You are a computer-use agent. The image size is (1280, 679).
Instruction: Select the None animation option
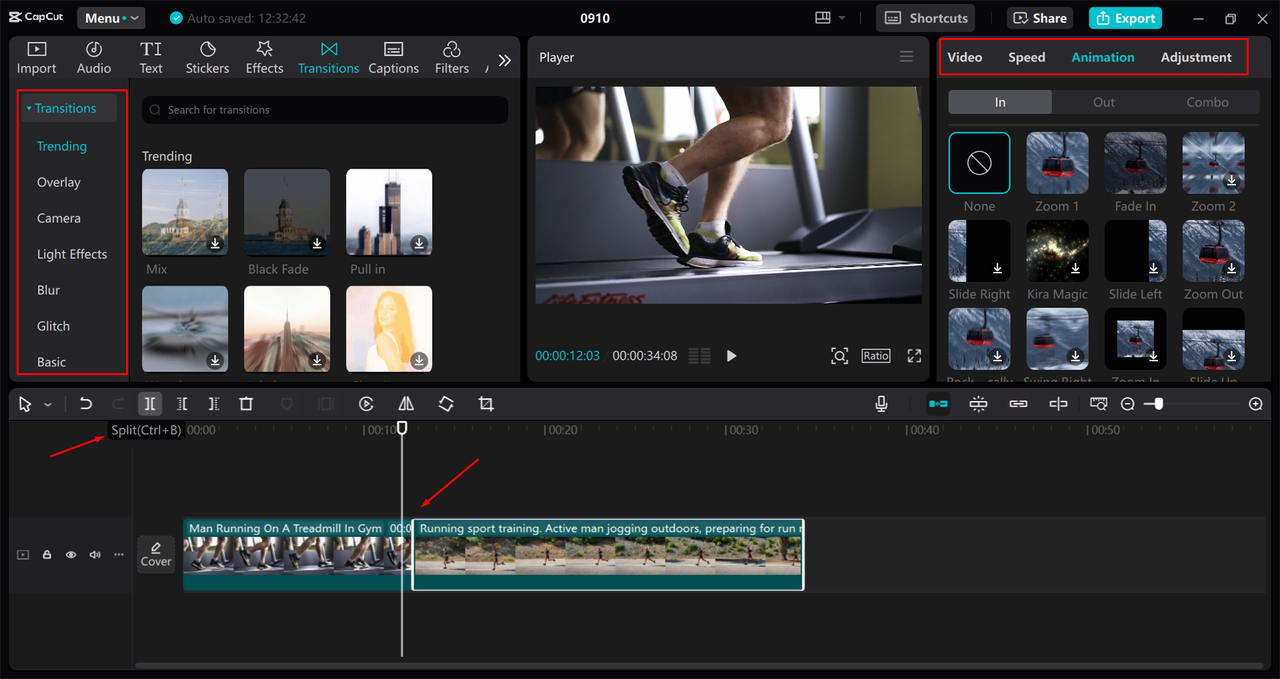tap(979, 163)
